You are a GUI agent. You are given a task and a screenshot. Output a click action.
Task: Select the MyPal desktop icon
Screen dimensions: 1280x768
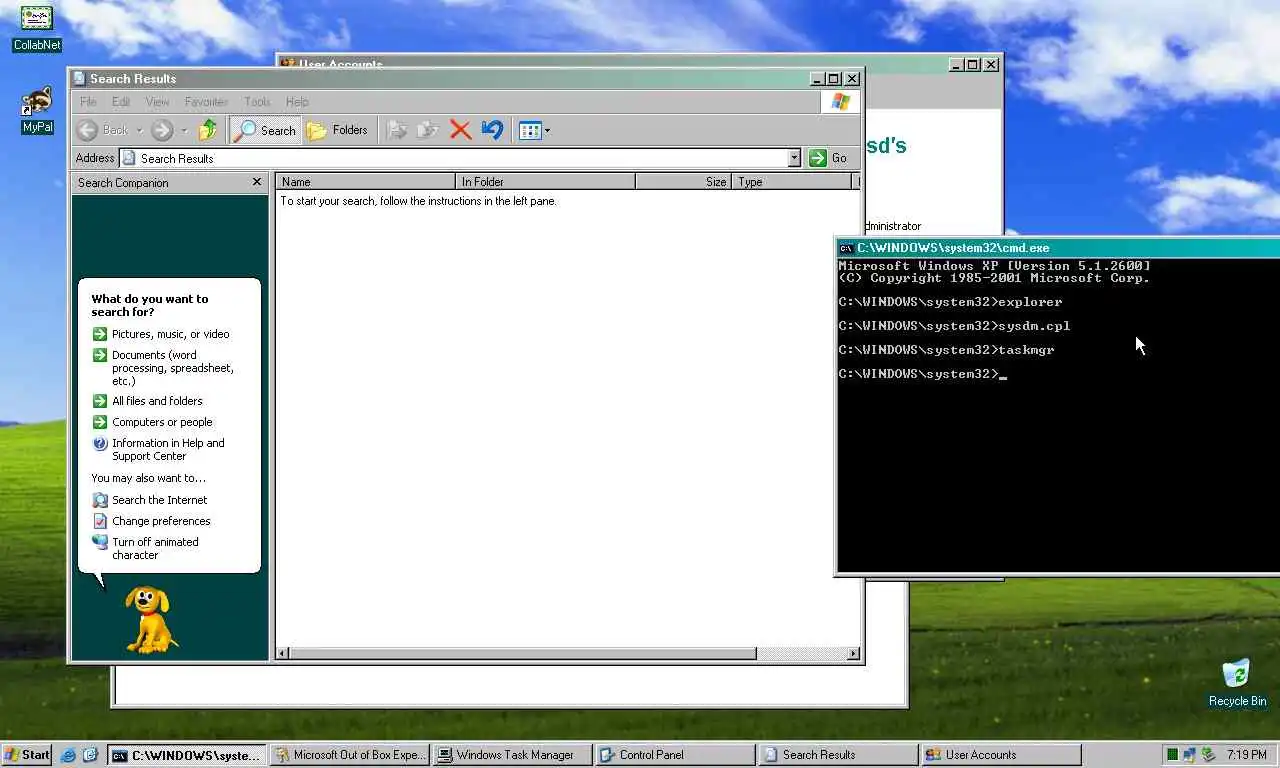(37, 110)
